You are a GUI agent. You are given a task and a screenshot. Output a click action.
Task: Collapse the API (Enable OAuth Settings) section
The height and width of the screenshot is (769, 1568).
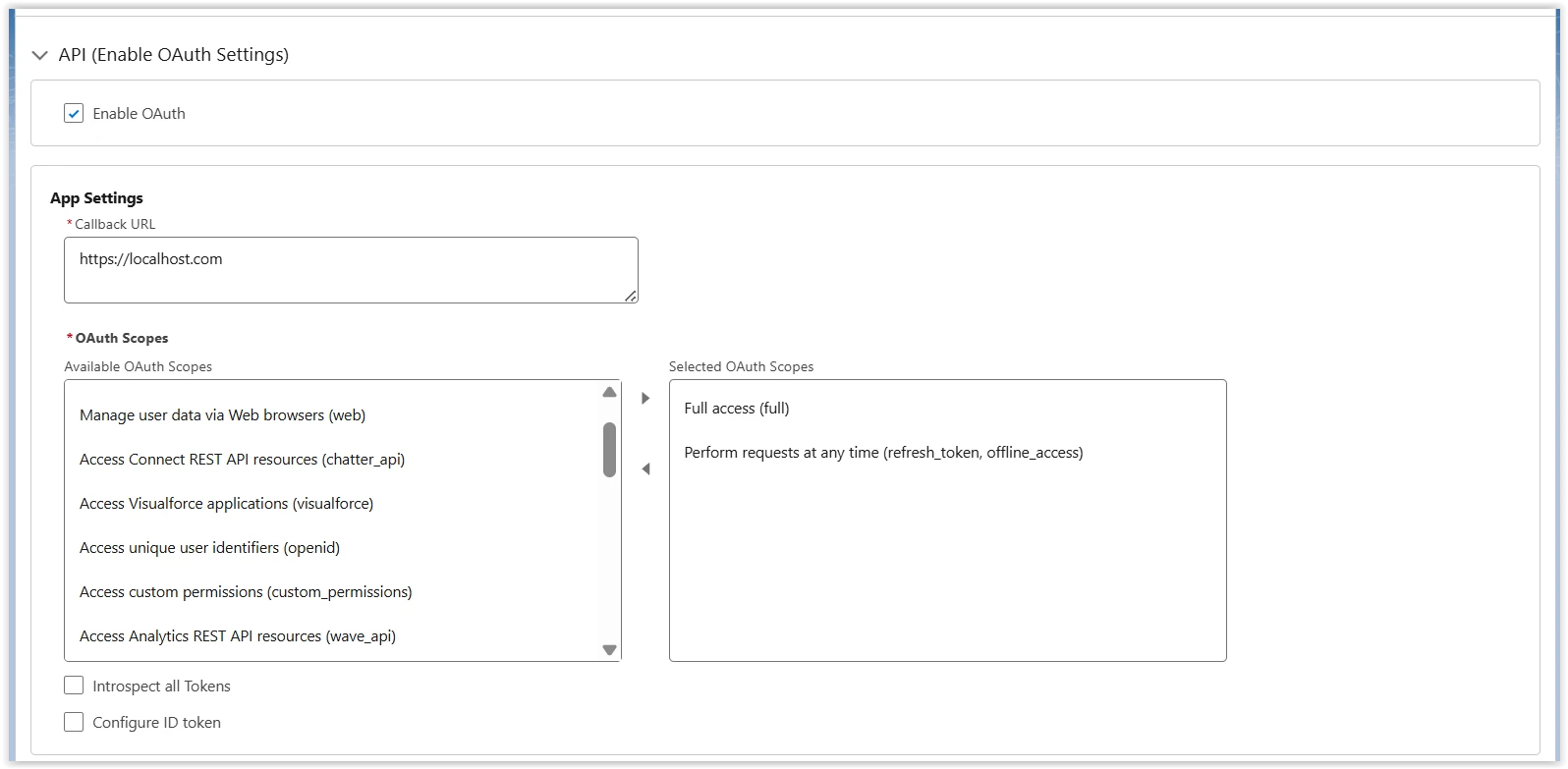click(x=39, y=56)
